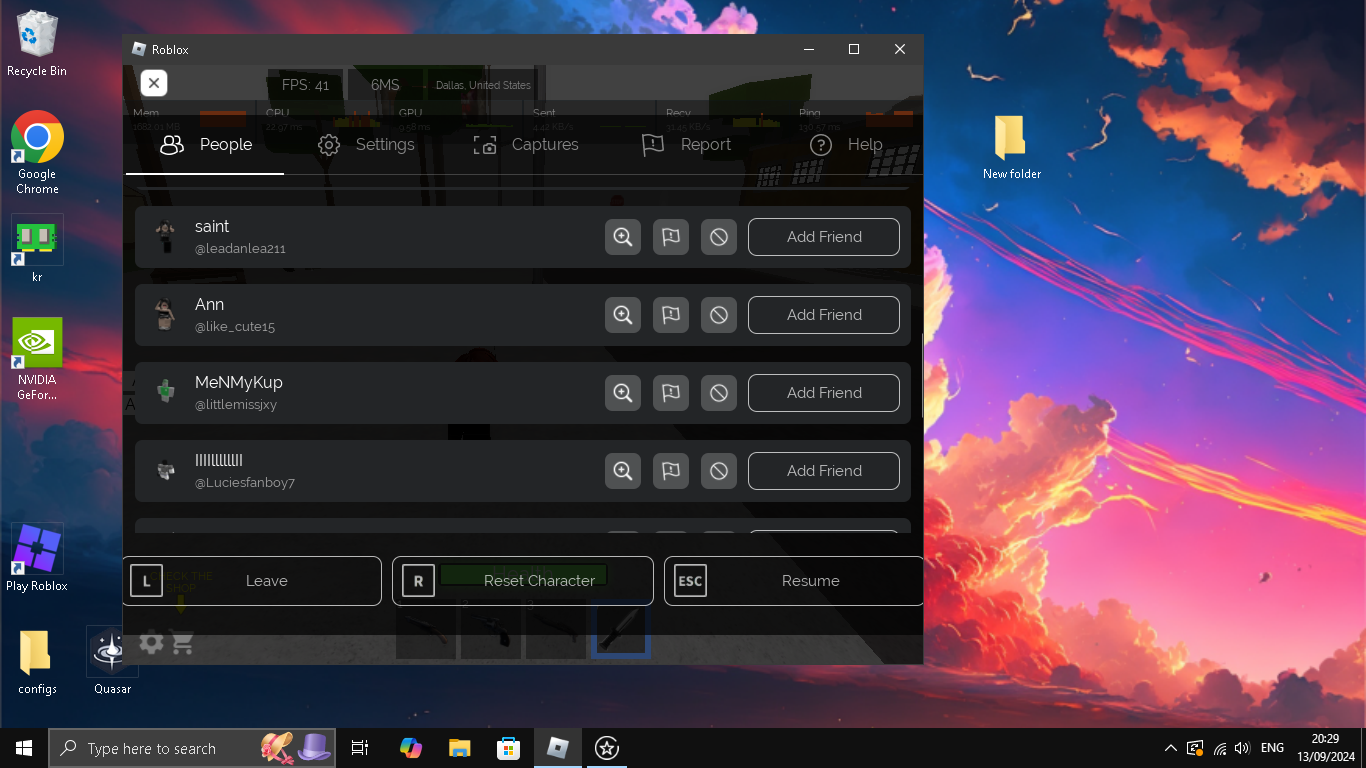Block player Ann
The width and height of the screenshot is (1366, 768).
[719, 315]
